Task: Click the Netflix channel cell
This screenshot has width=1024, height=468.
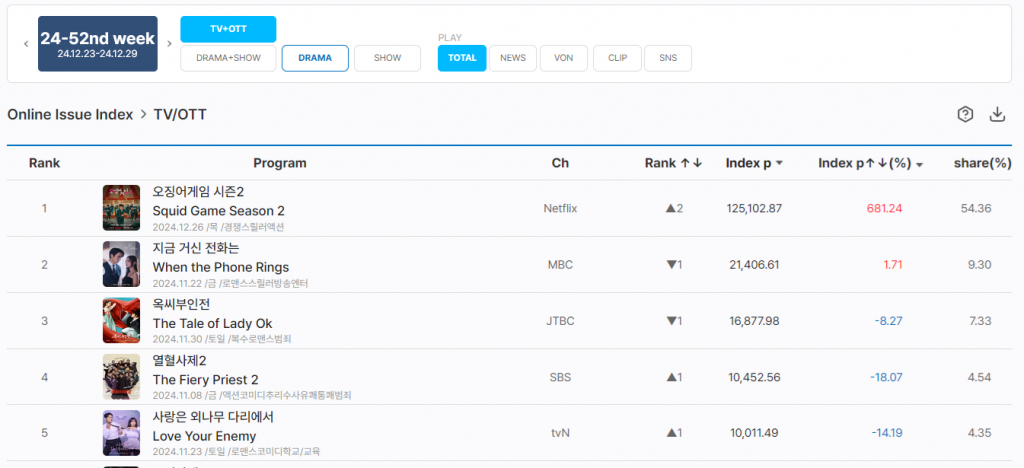Action: 560,209
